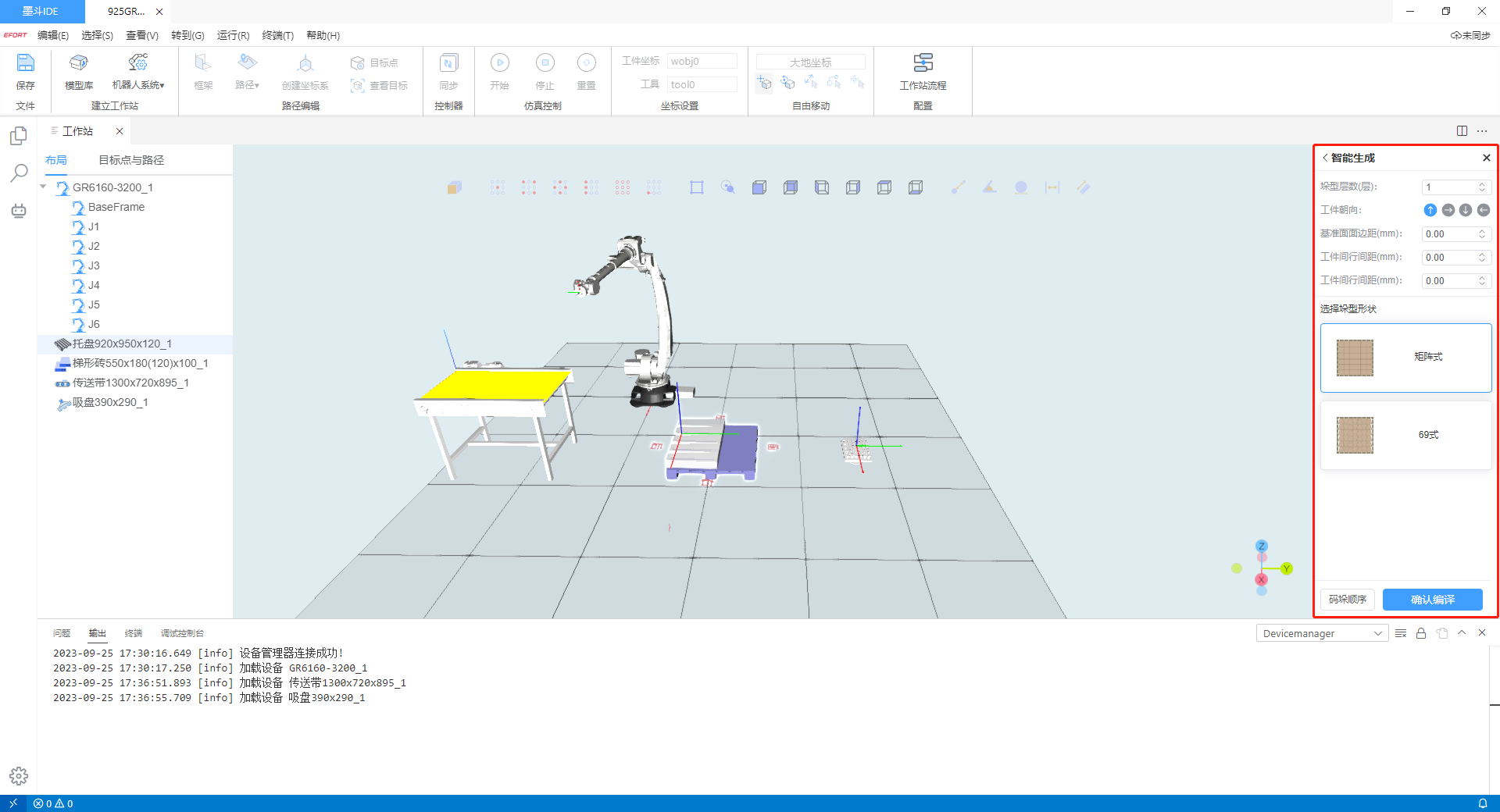Open the workstation flow (工作站流程) tool
The image size is (1500, 812).
pos(923,63)
